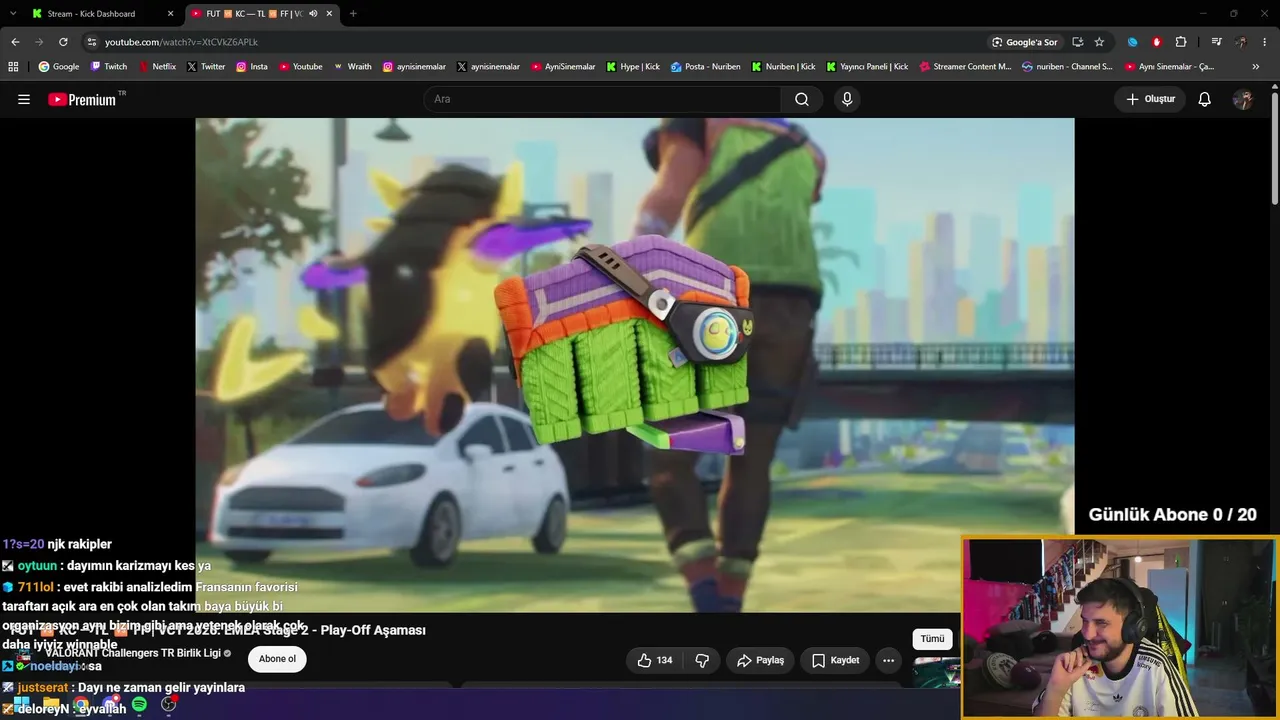Mute the playing YouTube tab audio
Viewport: 1280px width, 720px height.
313,14
